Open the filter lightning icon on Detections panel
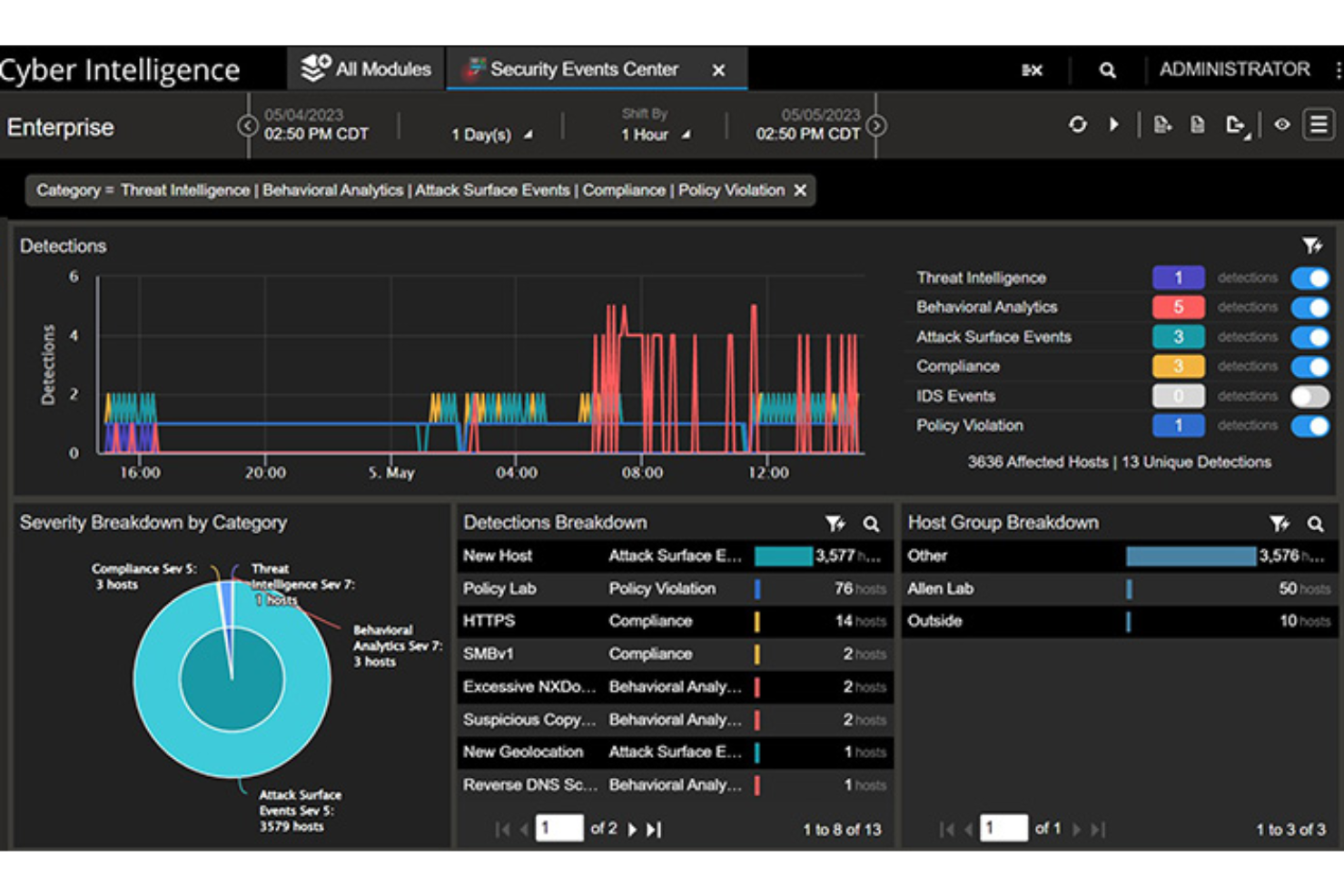 click(1311, 245)
